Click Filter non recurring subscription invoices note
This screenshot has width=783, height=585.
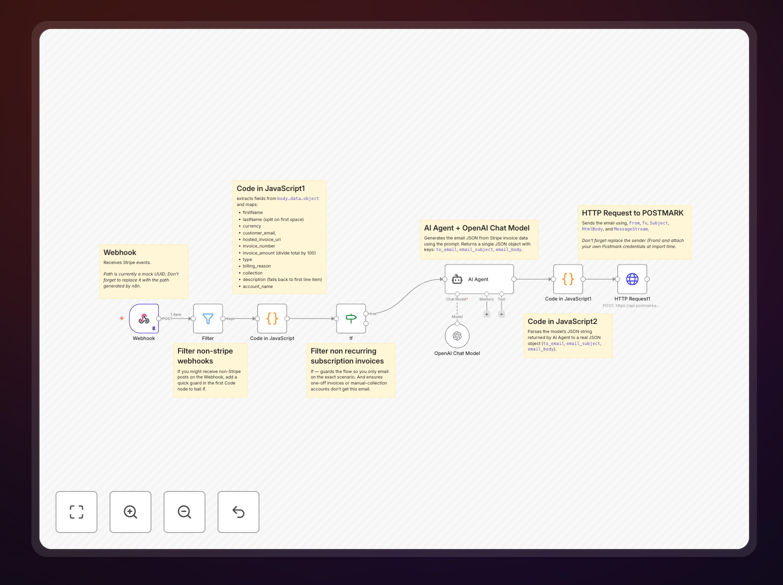pyautogui.click(x=351, y=370)
